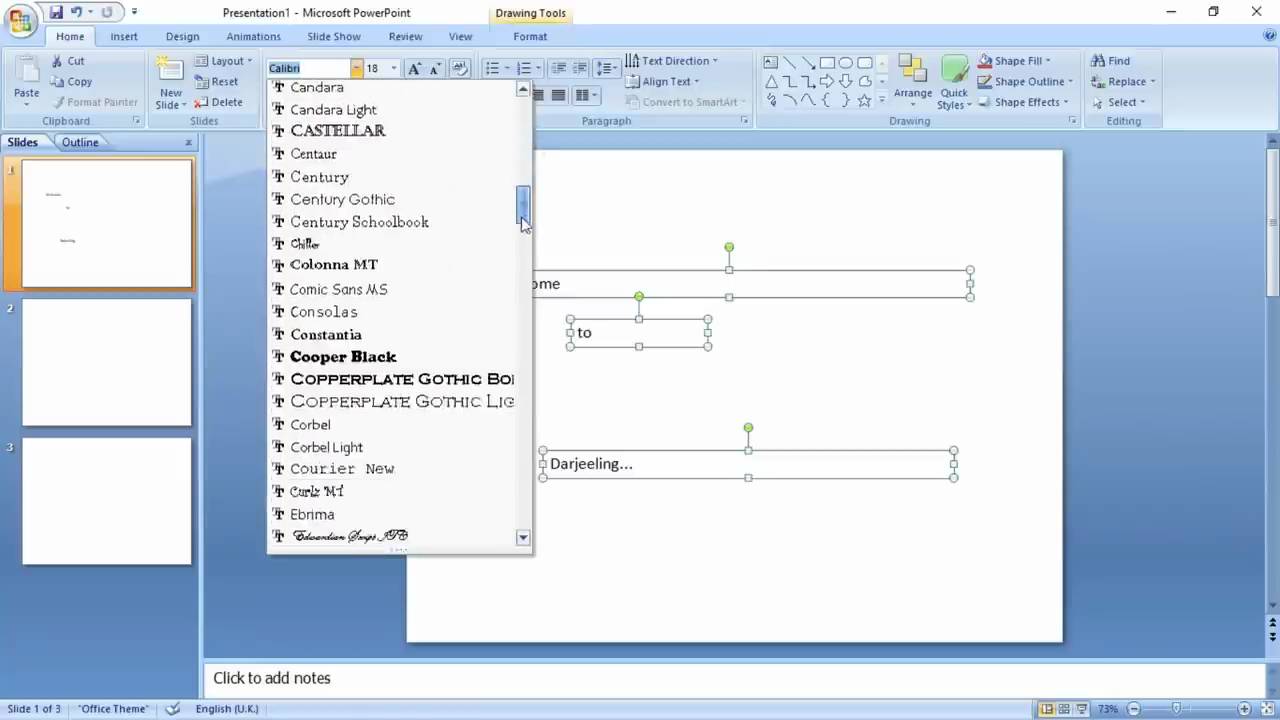Screen dimensions: 1280x720
Task: Click the Delete slide button
Action: point(218,102)
